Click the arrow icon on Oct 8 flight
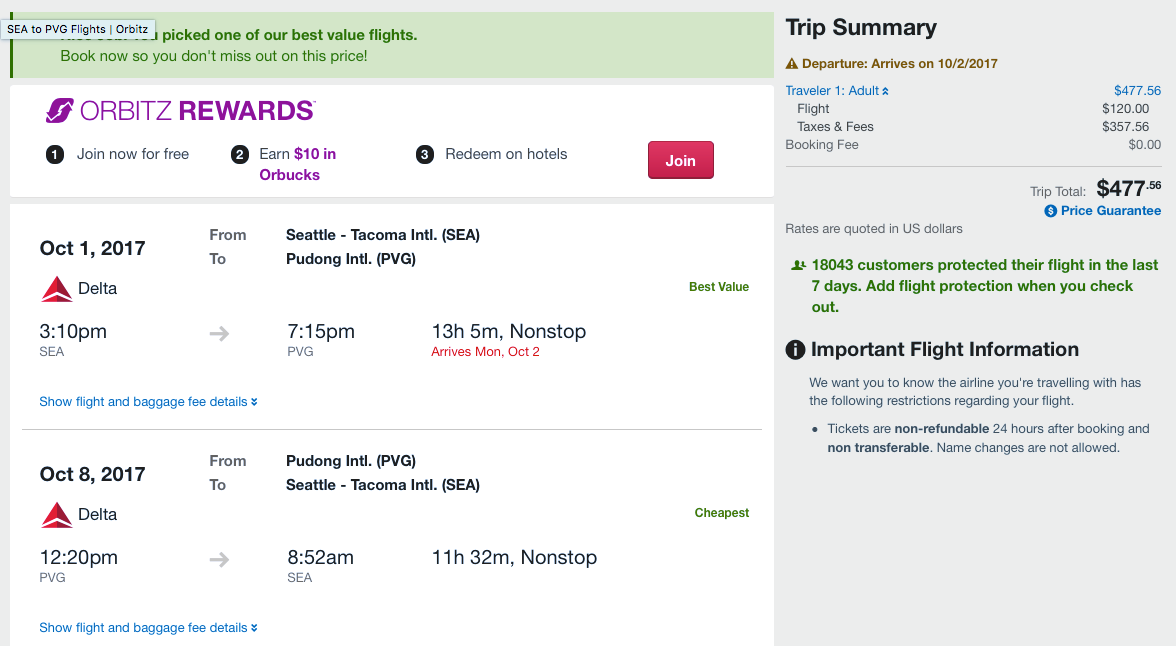The width and height of the screenshot is (1176, 646). pyautogui.click(x=219, y=559)
